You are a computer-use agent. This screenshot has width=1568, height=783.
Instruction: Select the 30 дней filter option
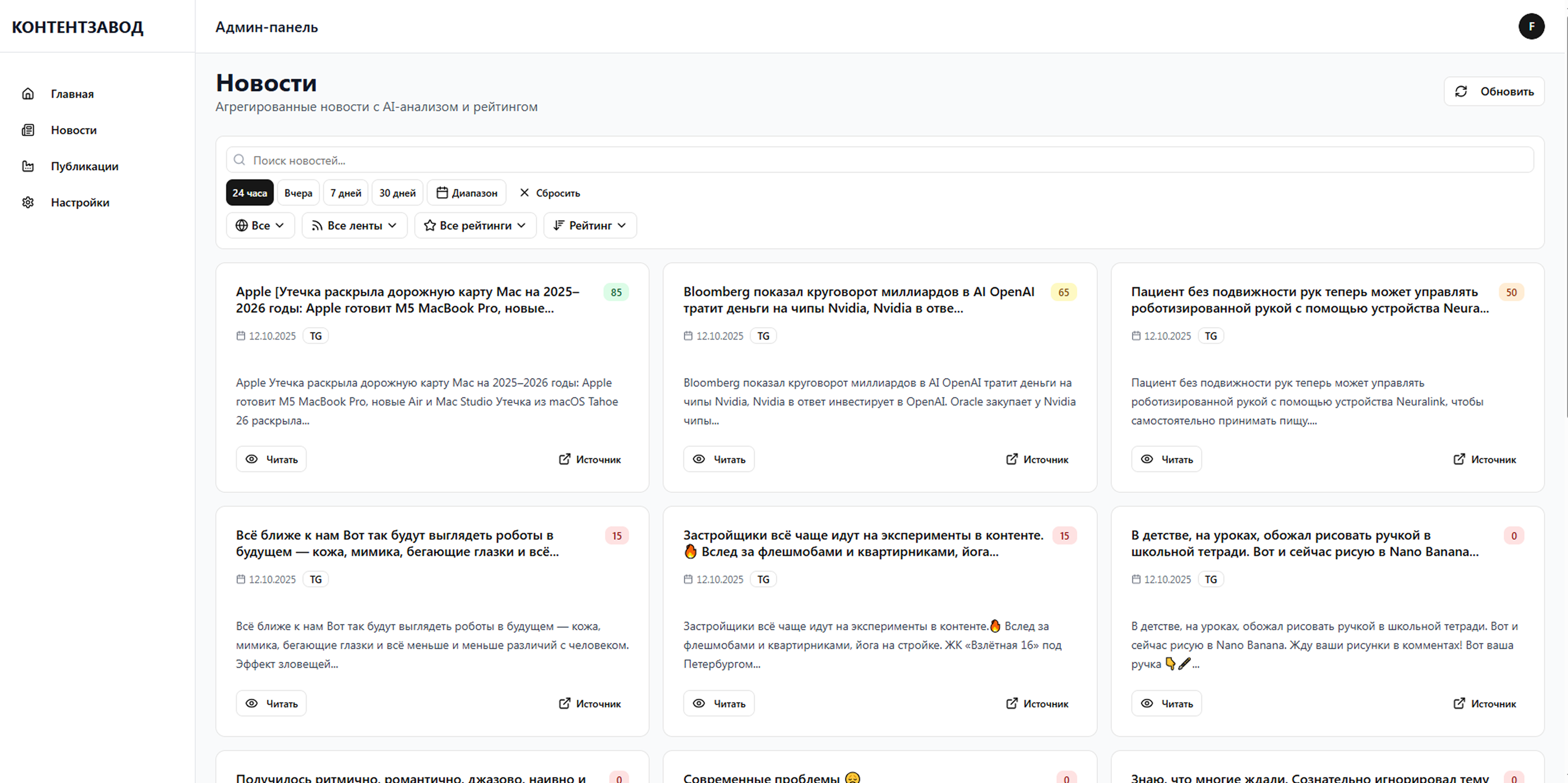coord(398,192)
